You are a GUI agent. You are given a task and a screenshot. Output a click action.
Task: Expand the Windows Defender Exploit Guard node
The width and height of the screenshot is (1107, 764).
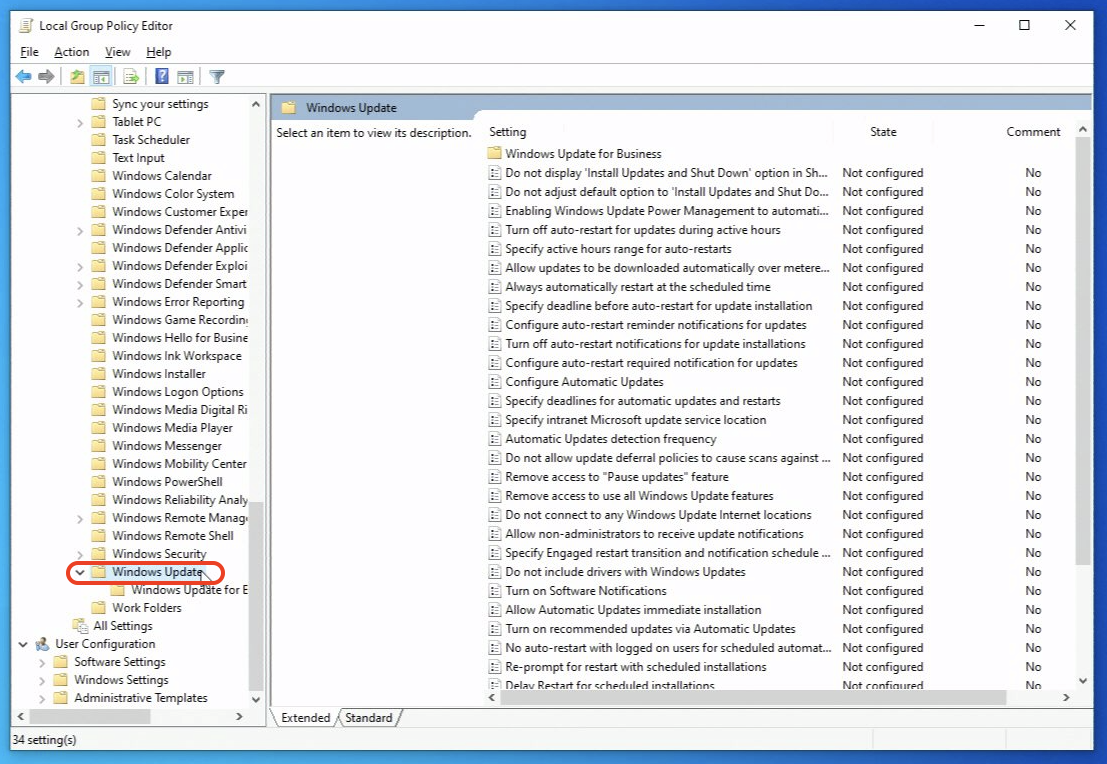click(x=80, y=267)
